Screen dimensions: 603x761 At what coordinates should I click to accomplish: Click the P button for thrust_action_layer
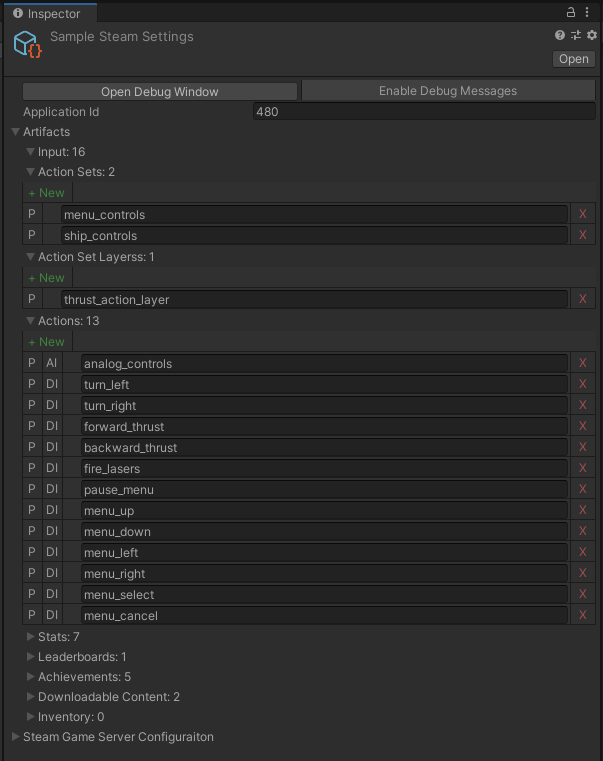pos(32,299)
